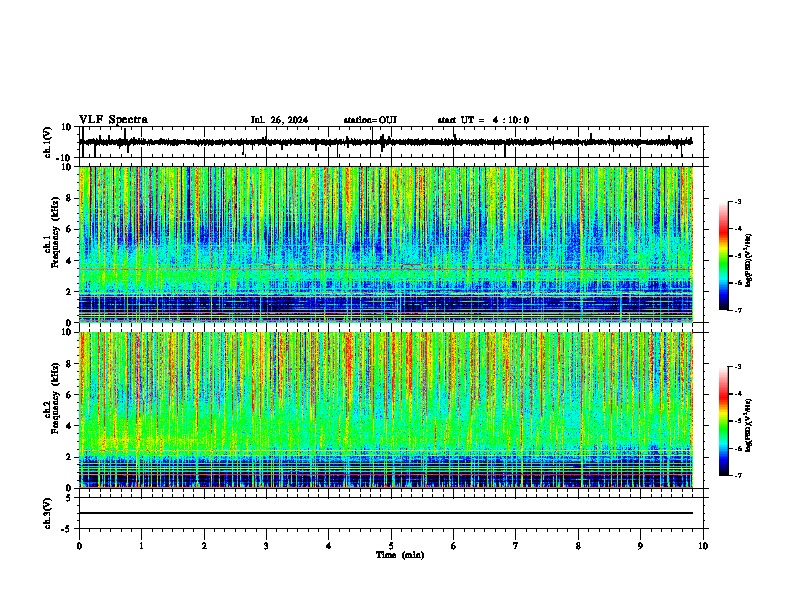Click the time axis tick labeled "7"
The width and height of the screenshot is (792, 612).
point(516,546)
